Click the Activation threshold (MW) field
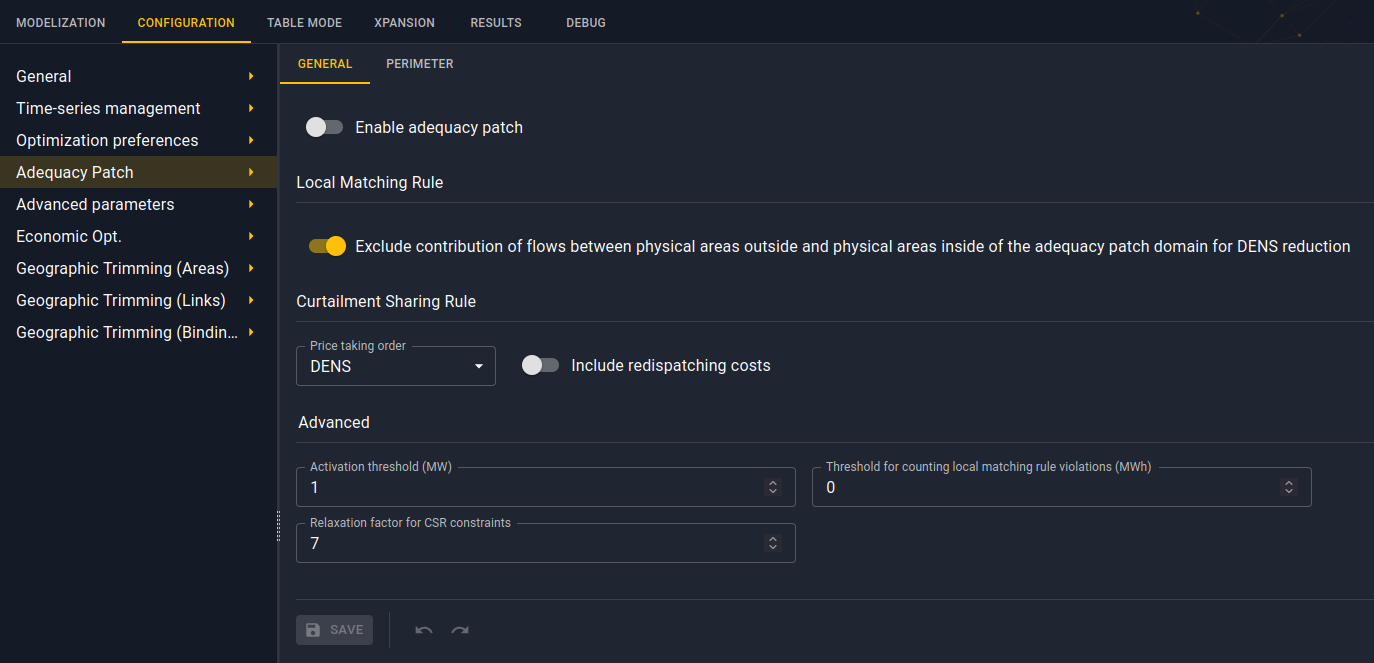This screenshot has width=1374, height=663. 546,487
